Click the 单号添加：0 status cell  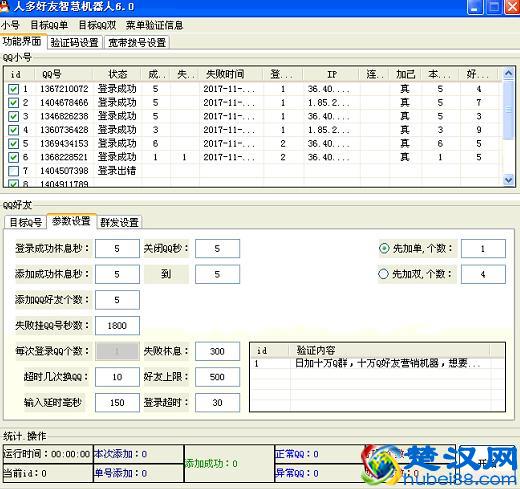[138, 473]
